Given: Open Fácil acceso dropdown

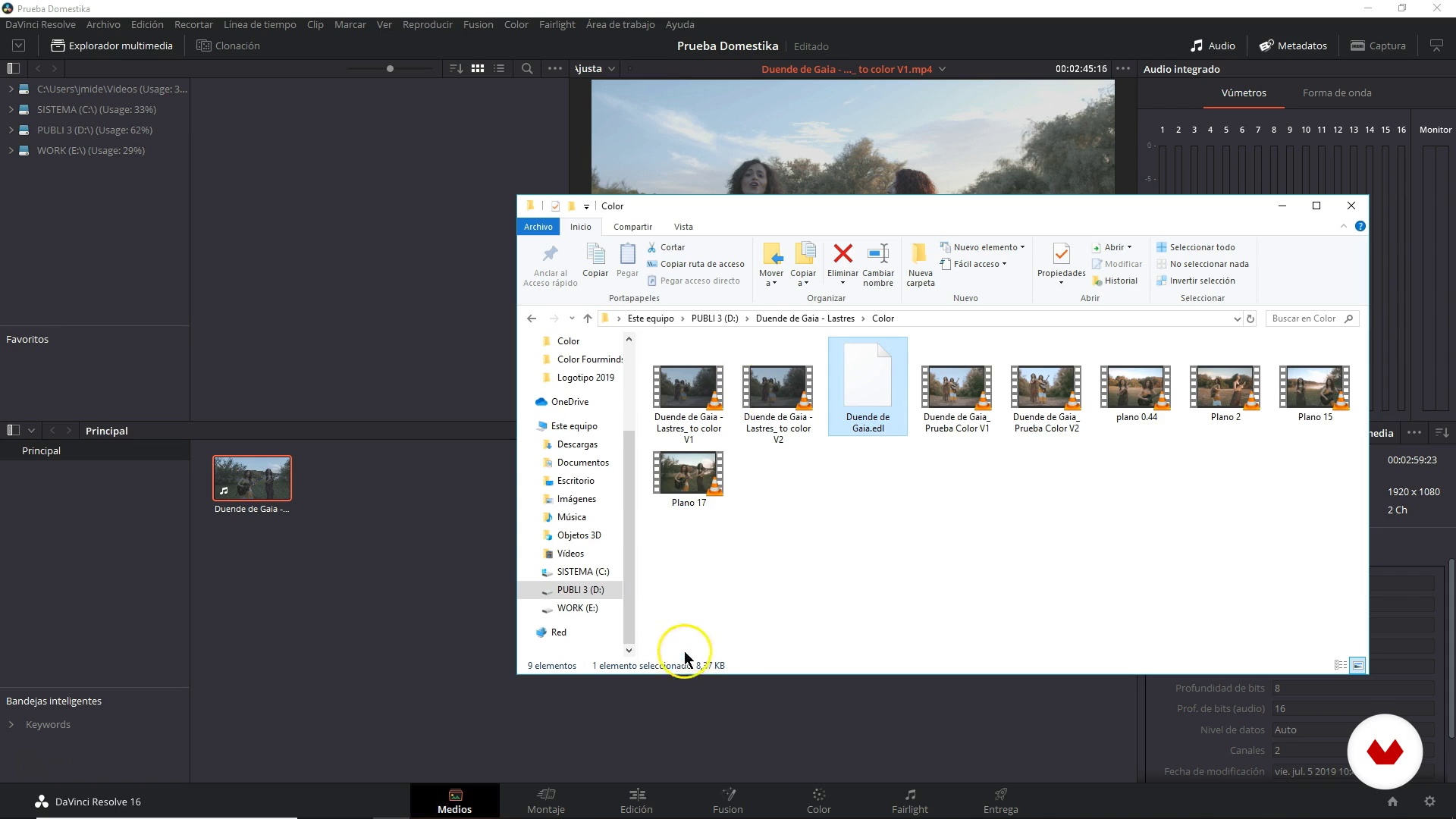Looking at the screenshot, I should 973,264.
